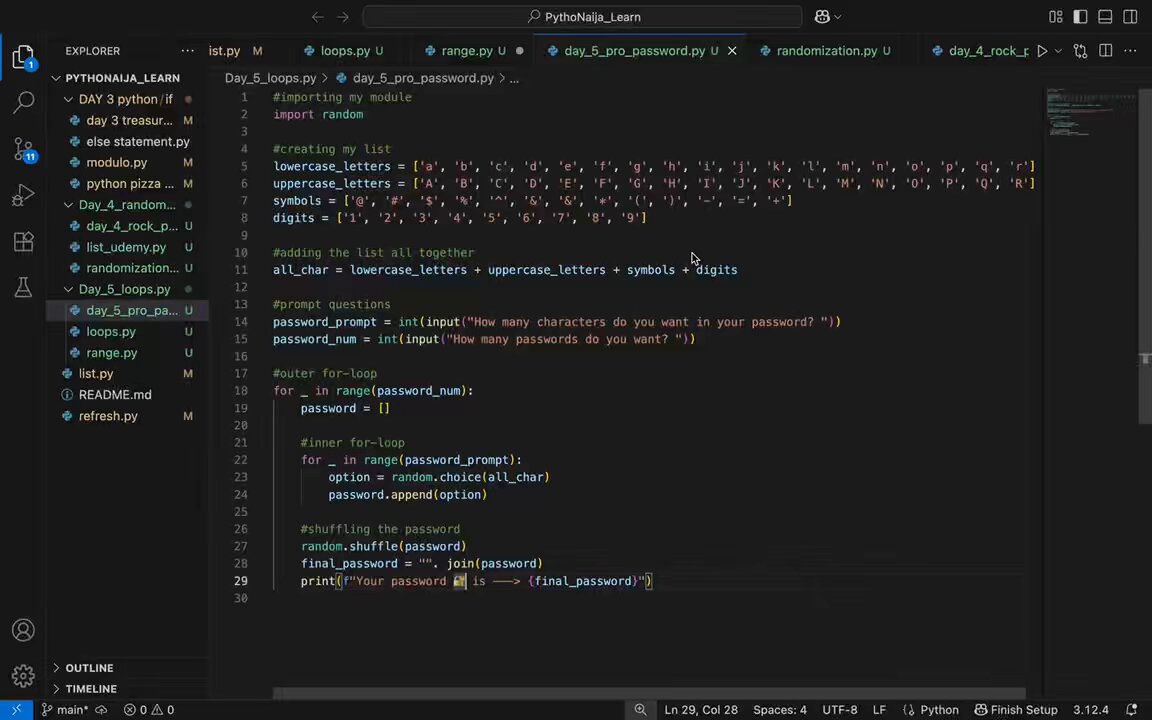Open Source Control view with 11 changes
Viewport: 1152px width, 720px height.
point(24,149)
